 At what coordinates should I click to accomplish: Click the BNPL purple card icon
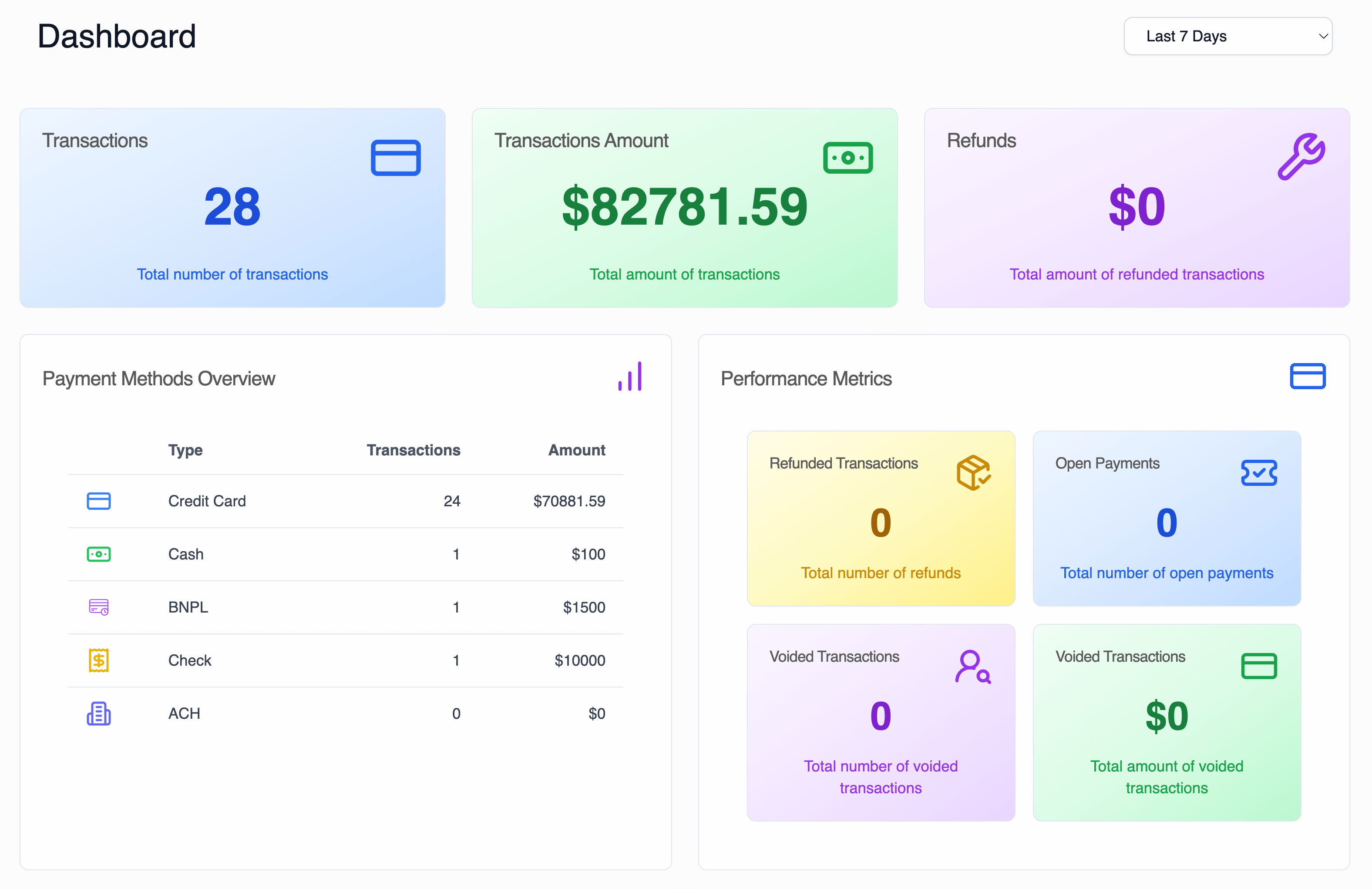[98, 607]
